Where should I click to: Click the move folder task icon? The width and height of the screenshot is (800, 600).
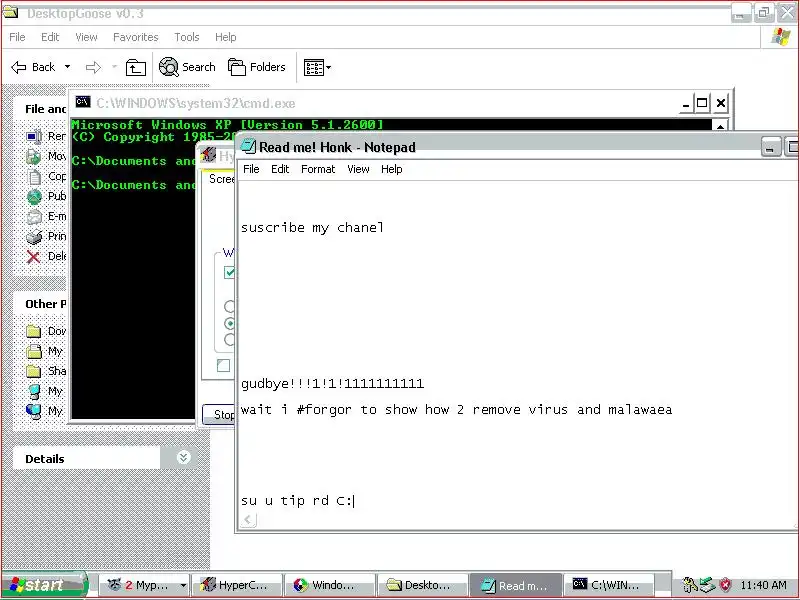pyautogui.click(x=34, y=156)
